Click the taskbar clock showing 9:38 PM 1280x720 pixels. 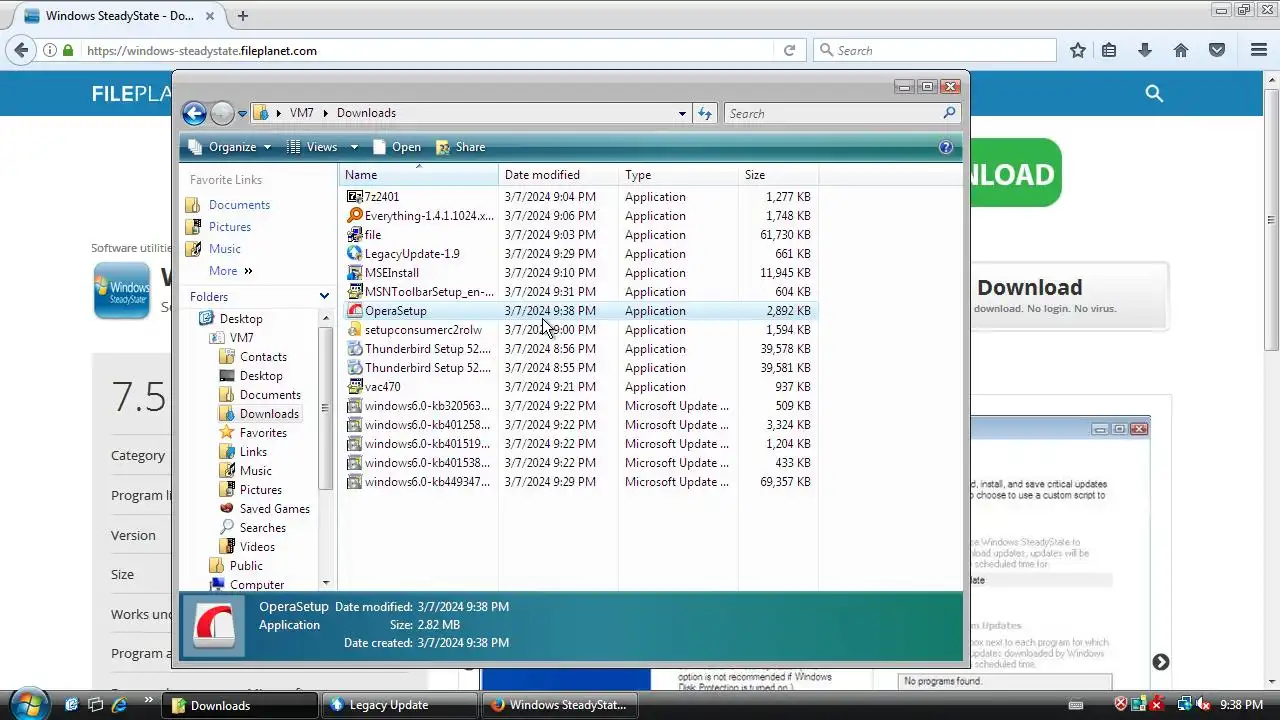coord(1241,705)
